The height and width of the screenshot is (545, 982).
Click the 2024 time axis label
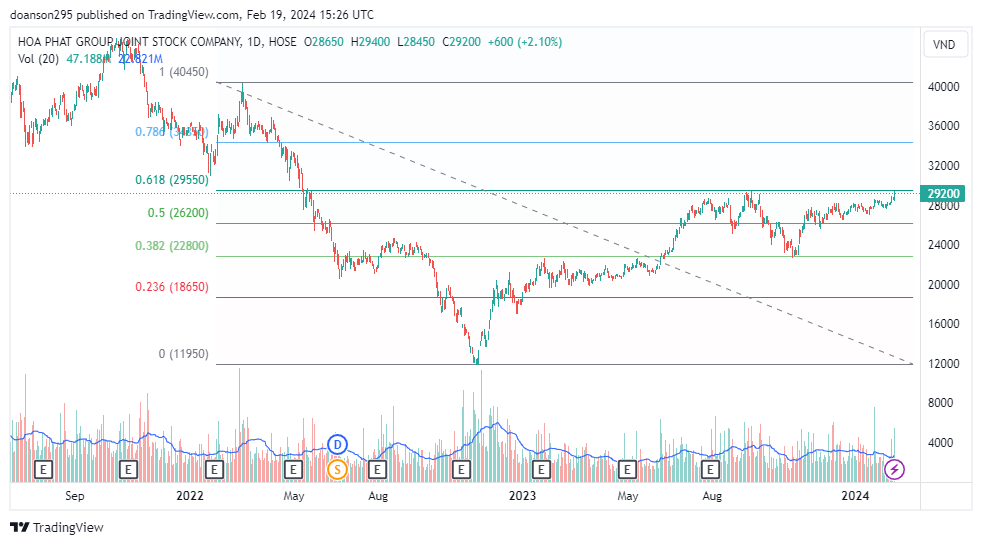click(x=855, y=496)
